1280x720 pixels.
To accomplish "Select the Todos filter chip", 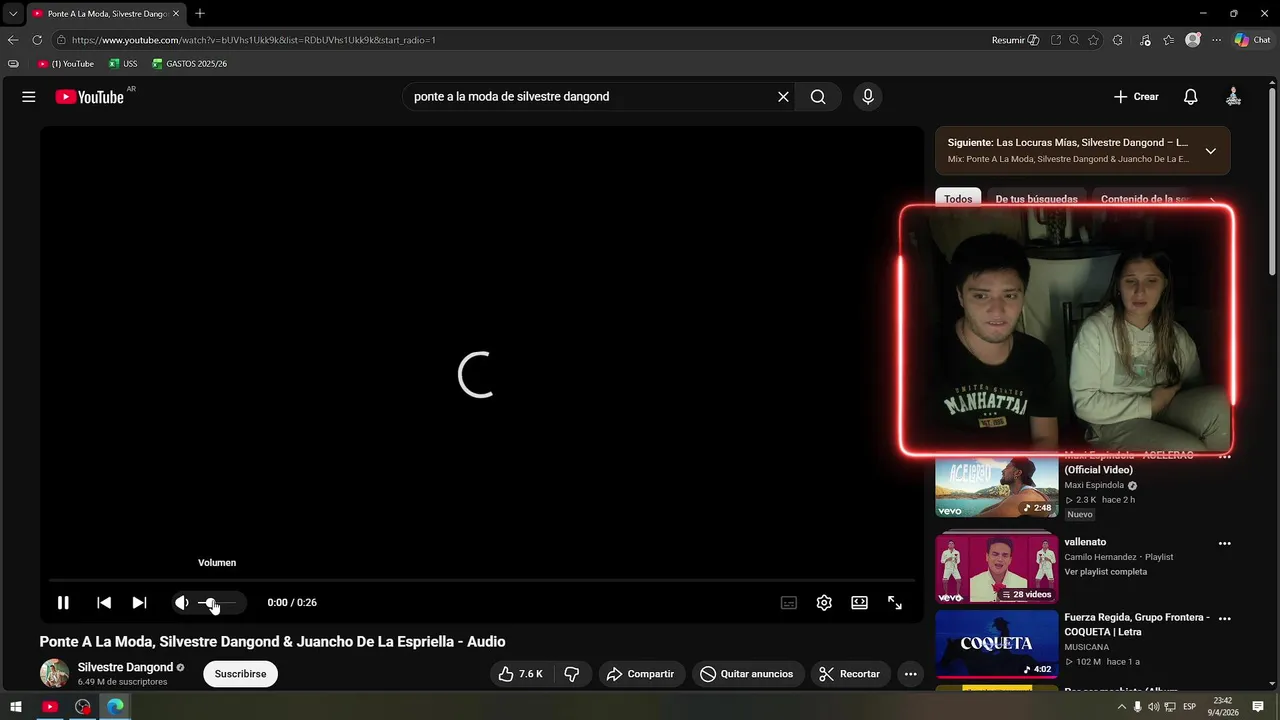I will point(958,198).
